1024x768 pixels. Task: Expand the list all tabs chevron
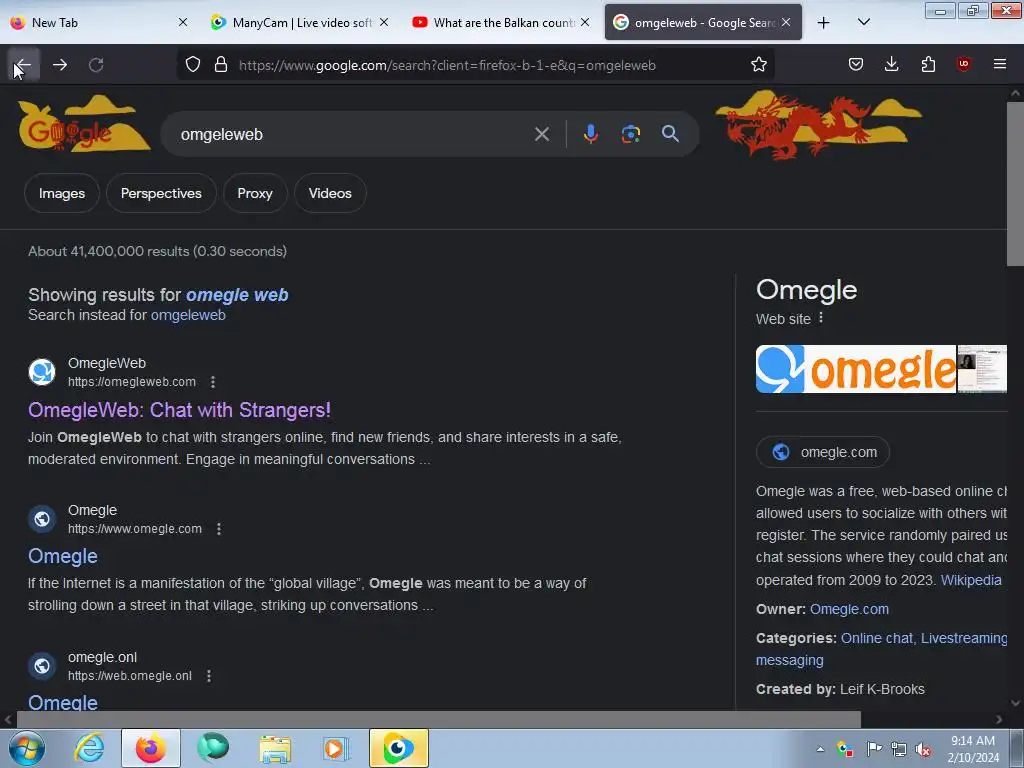tap(863, 23)
